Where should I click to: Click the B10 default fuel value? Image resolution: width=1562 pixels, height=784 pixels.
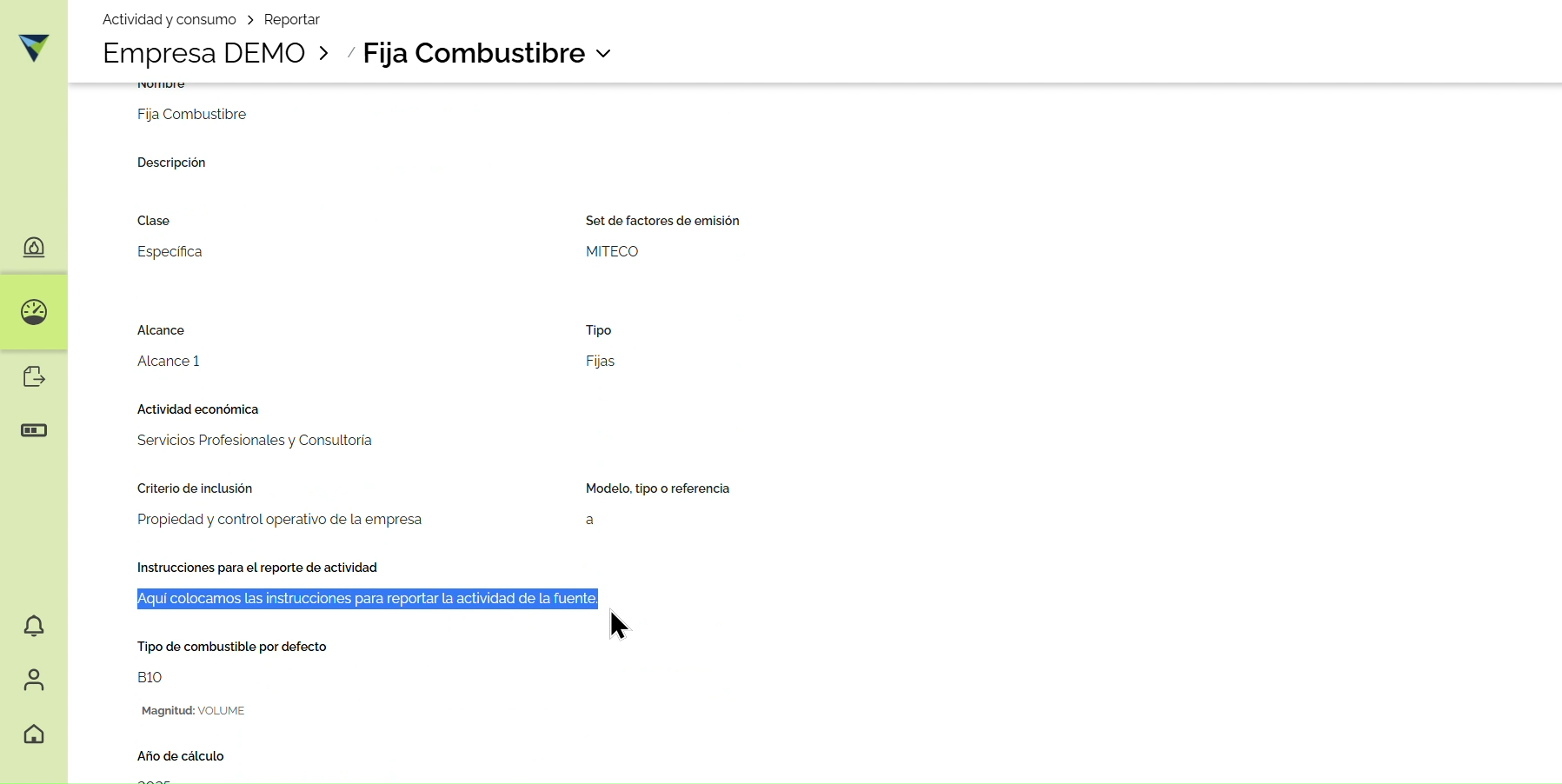click(x=150, y=677)
